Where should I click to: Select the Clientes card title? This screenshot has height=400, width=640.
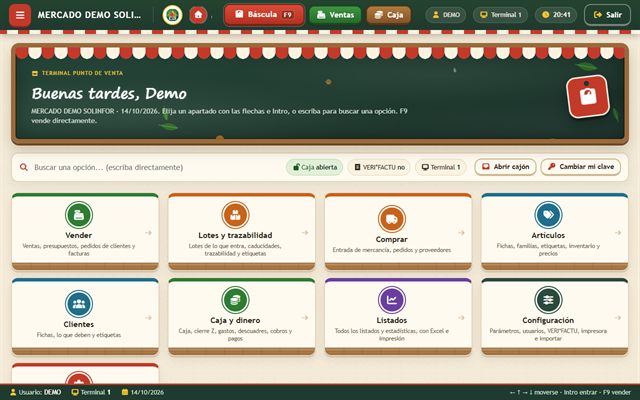coord(79,324)
